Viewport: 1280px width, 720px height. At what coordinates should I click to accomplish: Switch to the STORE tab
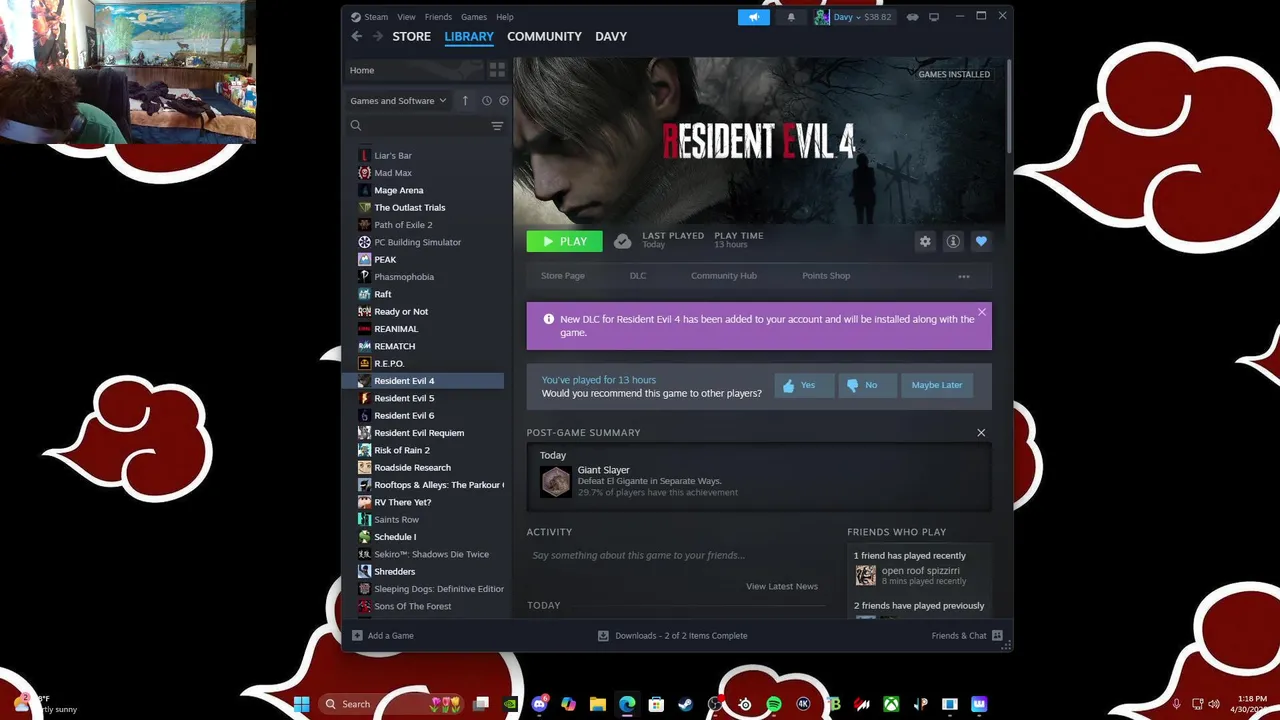click(x=411, y=36)
